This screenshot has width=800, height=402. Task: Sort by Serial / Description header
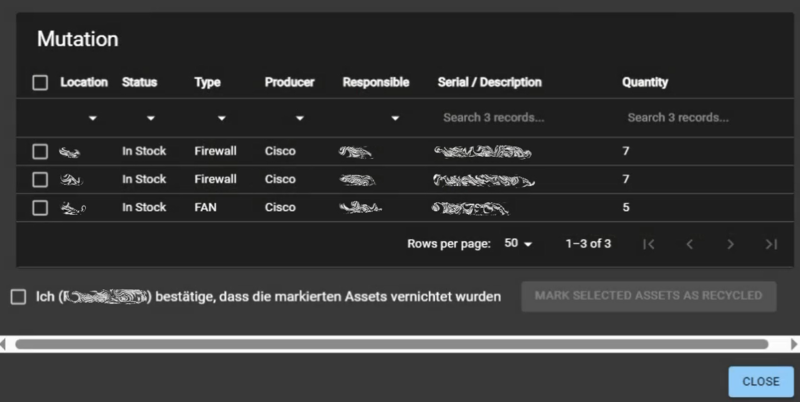[x=489, y=82]
